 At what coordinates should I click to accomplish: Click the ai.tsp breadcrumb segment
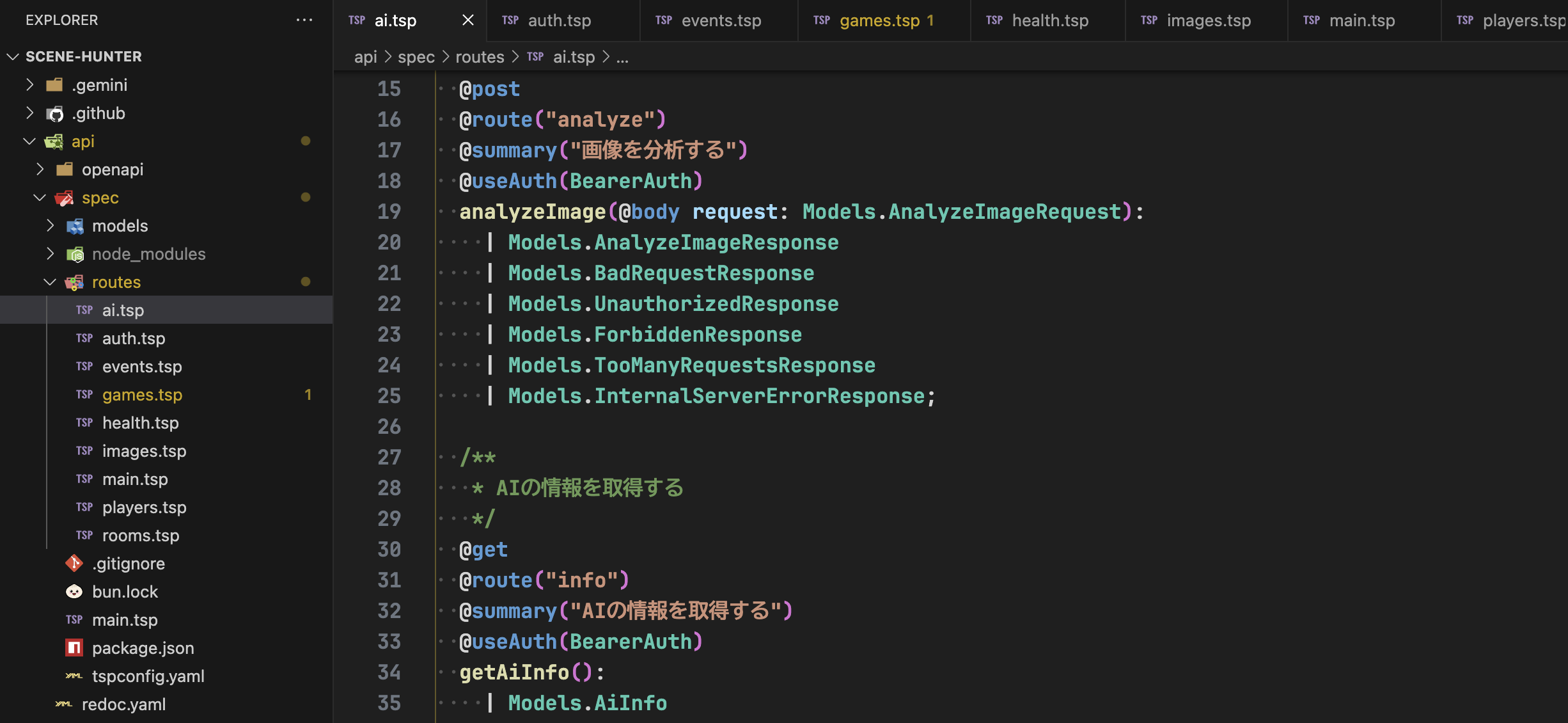tap(574, 57)
